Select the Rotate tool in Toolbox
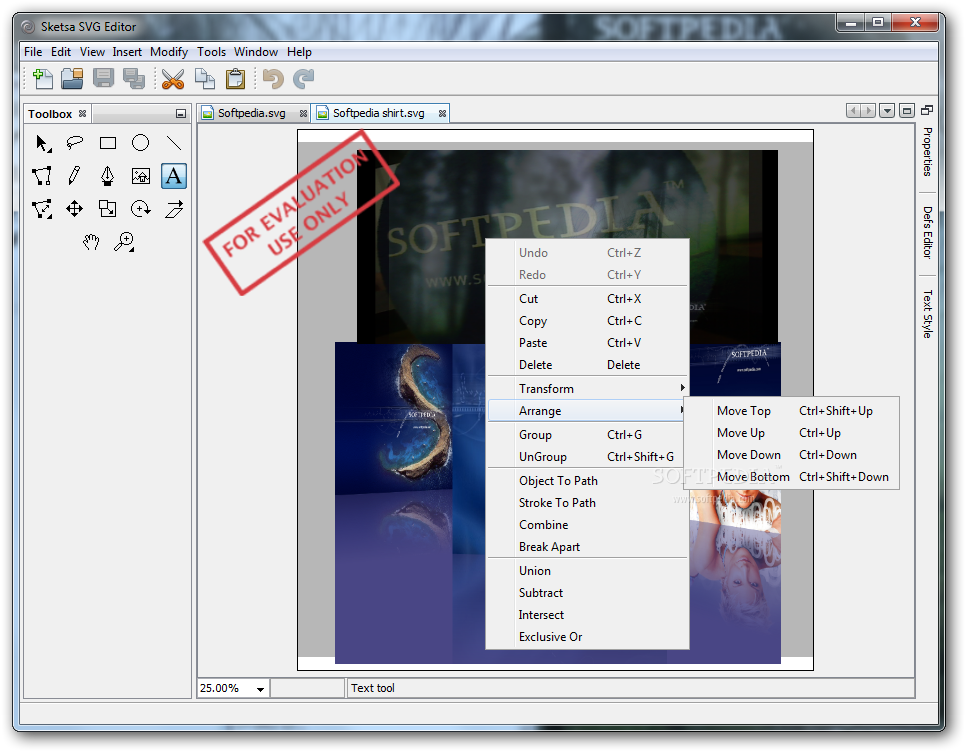Viewport: 966px width, 752px height. (x=140, y=209)
